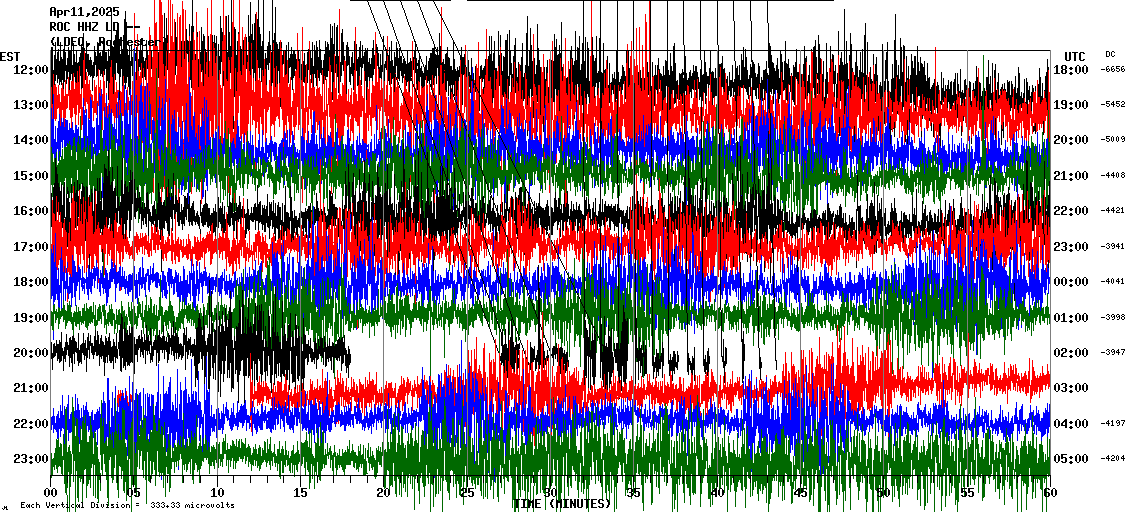
Task: Click the "UTC" column header
Action: pyautogui.click(x=1075, y=57)
